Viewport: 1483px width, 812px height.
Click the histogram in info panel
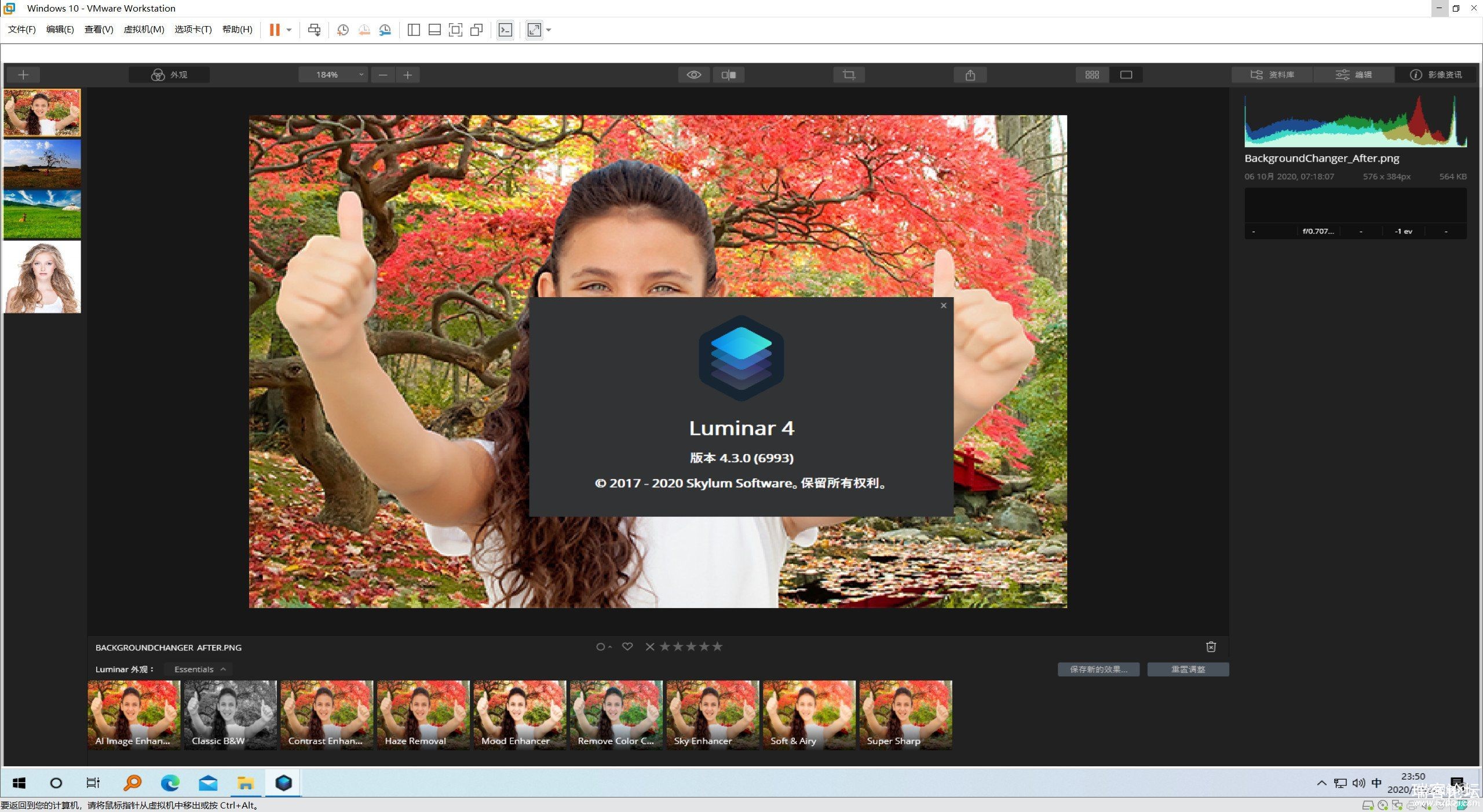point(1356,120)
